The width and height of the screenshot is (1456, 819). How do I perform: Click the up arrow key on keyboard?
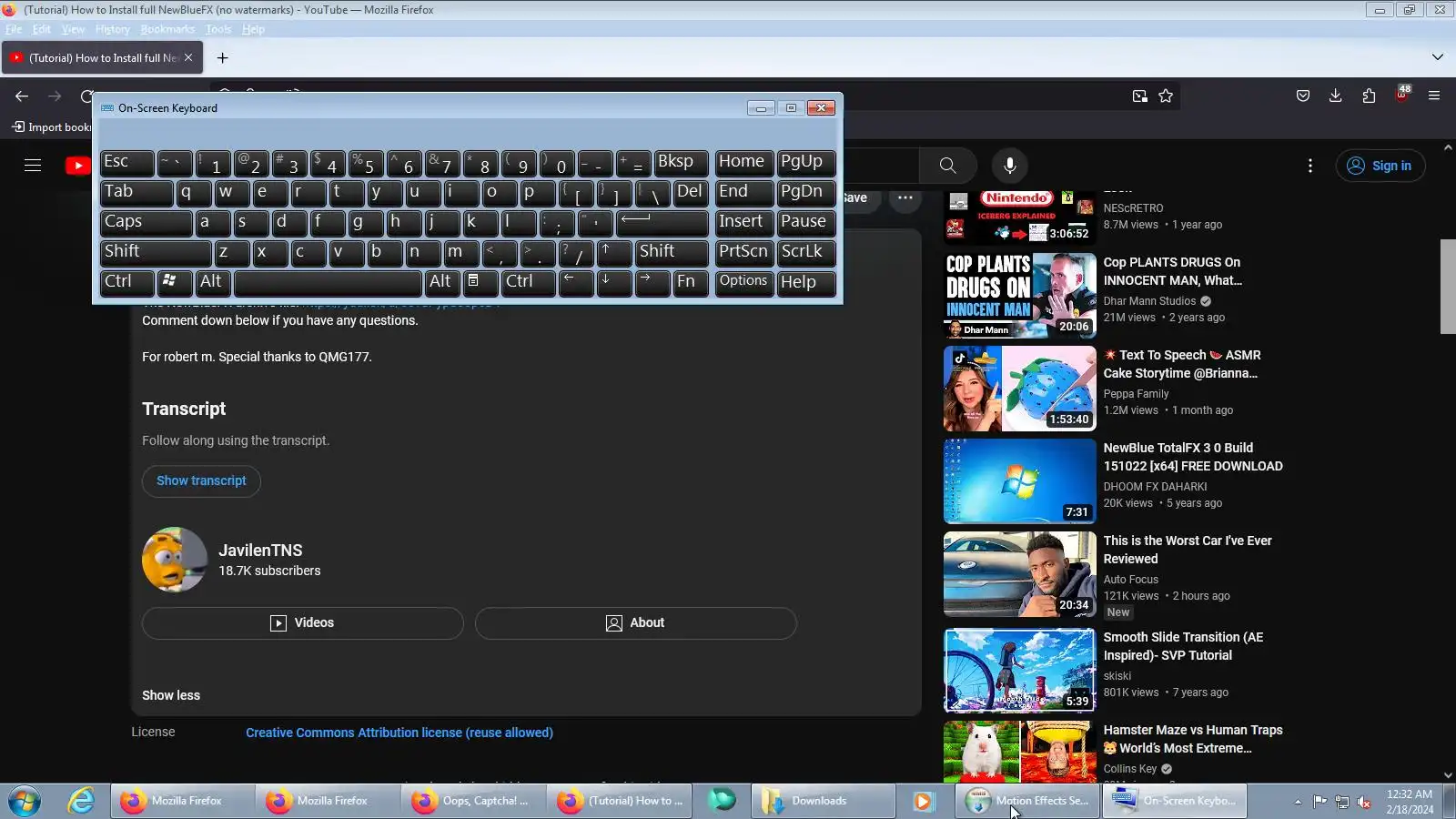click(613, 252)
